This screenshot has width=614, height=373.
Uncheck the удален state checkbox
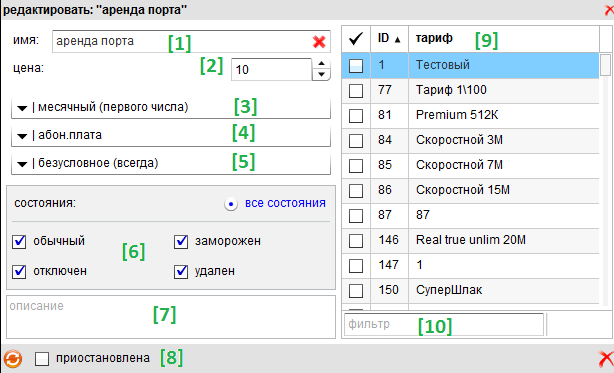coord(181,271)
